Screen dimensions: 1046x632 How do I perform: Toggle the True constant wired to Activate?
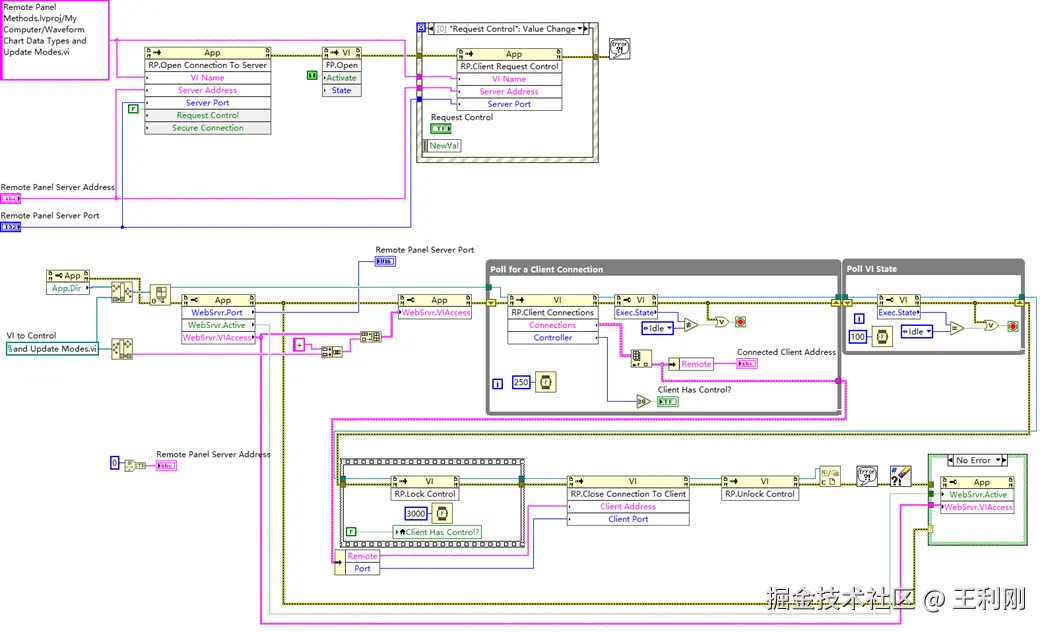coord(312,75)
